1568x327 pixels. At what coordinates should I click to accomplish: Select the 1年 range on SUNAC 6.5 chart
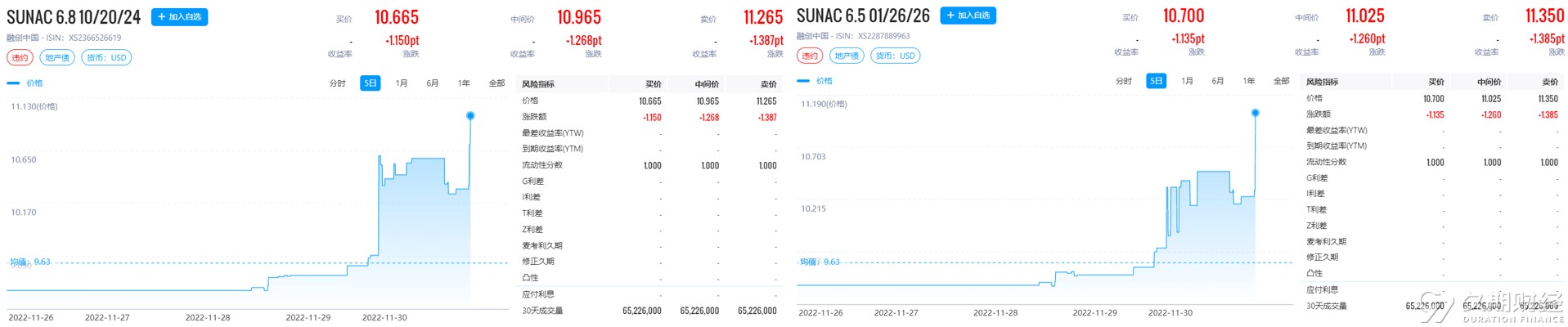coord(1249,81)
